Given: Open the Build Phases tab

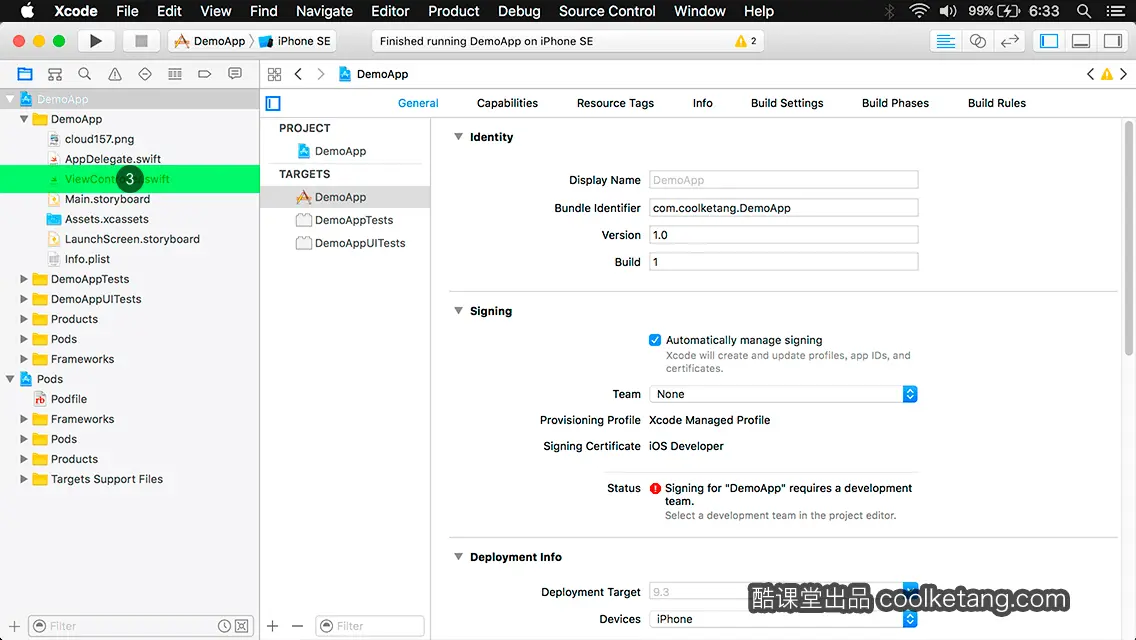Looking at the screenshot, I should (x=895, y=103).
